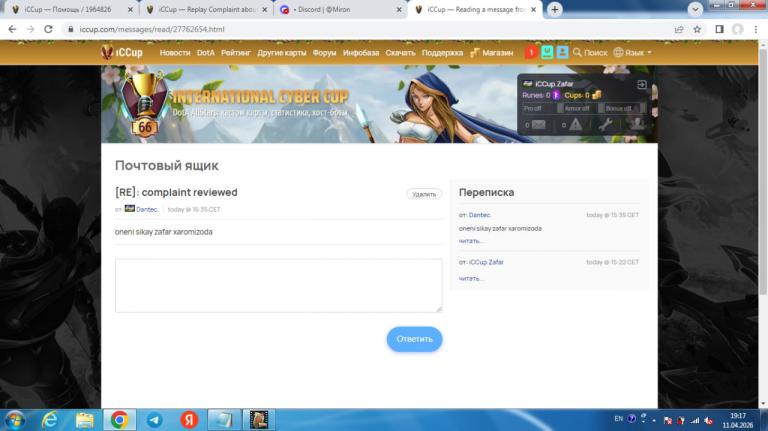
Task: Click the logout icon in user panel
Action: tap(642, 85)
